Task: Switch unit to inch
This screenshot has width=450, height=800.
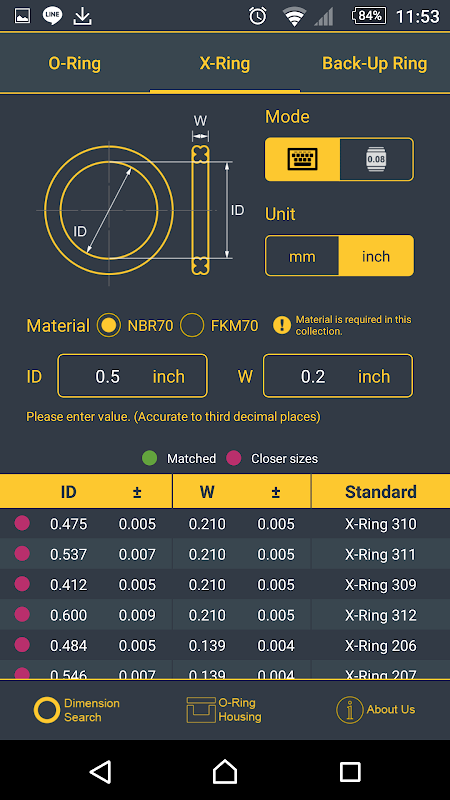Action: (x=376, y=256)
